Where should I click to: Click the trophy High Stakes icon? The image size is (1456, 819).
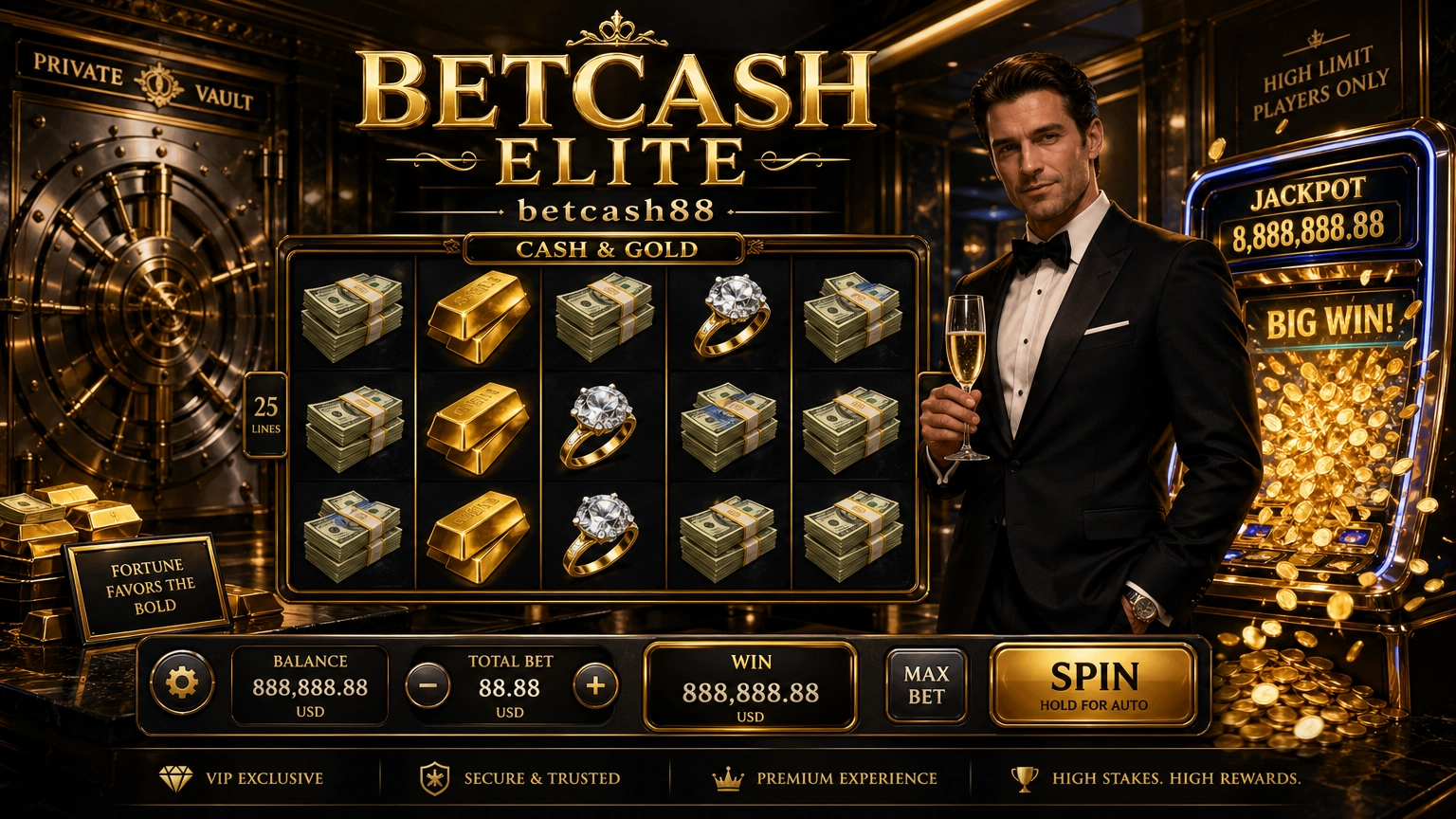point(1025,779)
